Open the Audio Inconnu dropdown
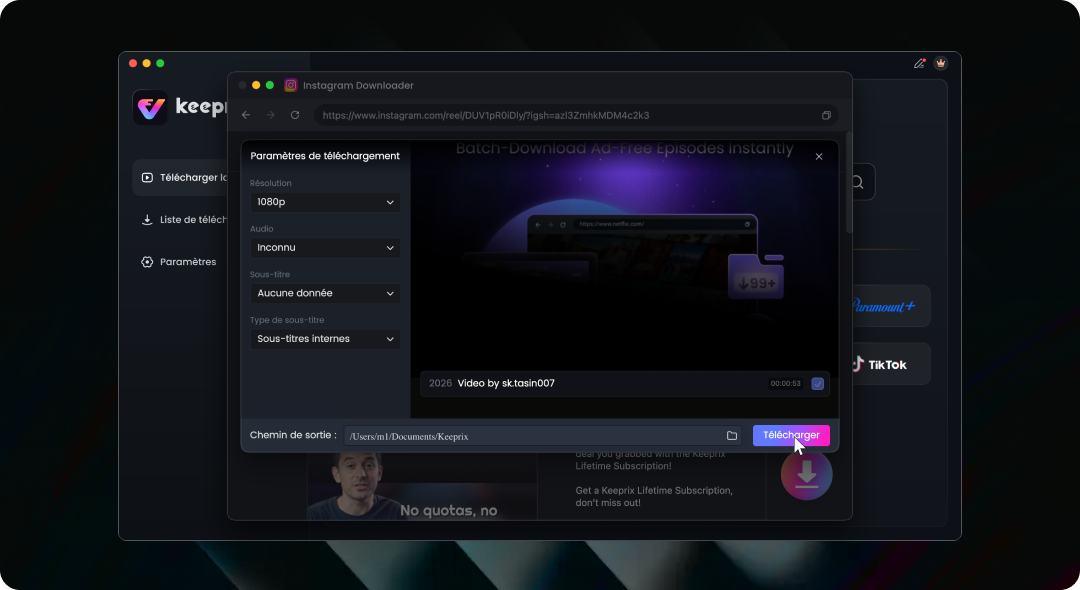 (x=325, y=247)
